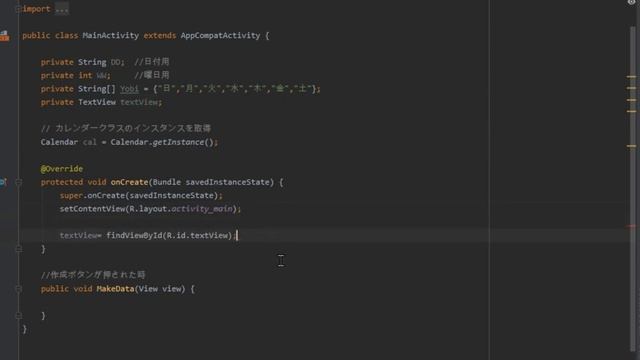Click the cal variable name
Viewport: 640px width, 360px height.
(90, 142)
